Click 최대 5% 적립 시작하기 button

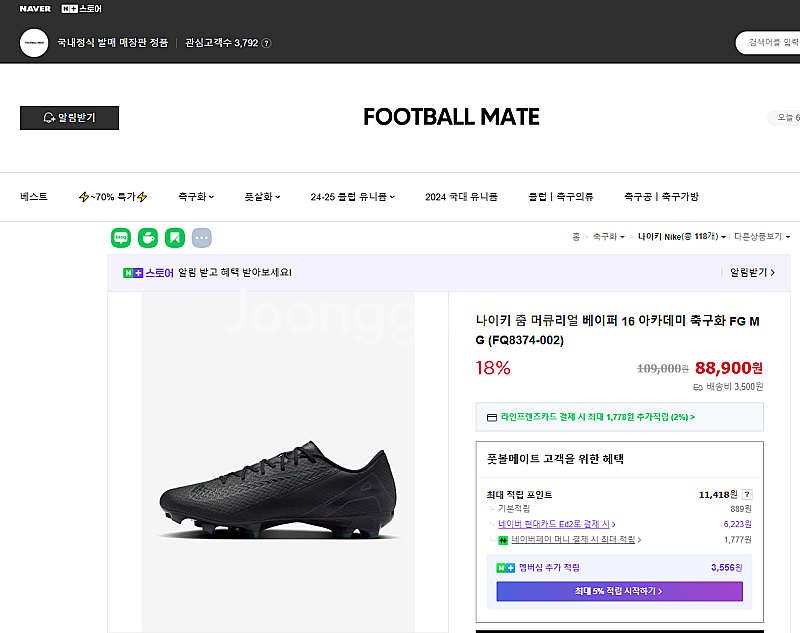pyautogui.click(x=619, y=591)
